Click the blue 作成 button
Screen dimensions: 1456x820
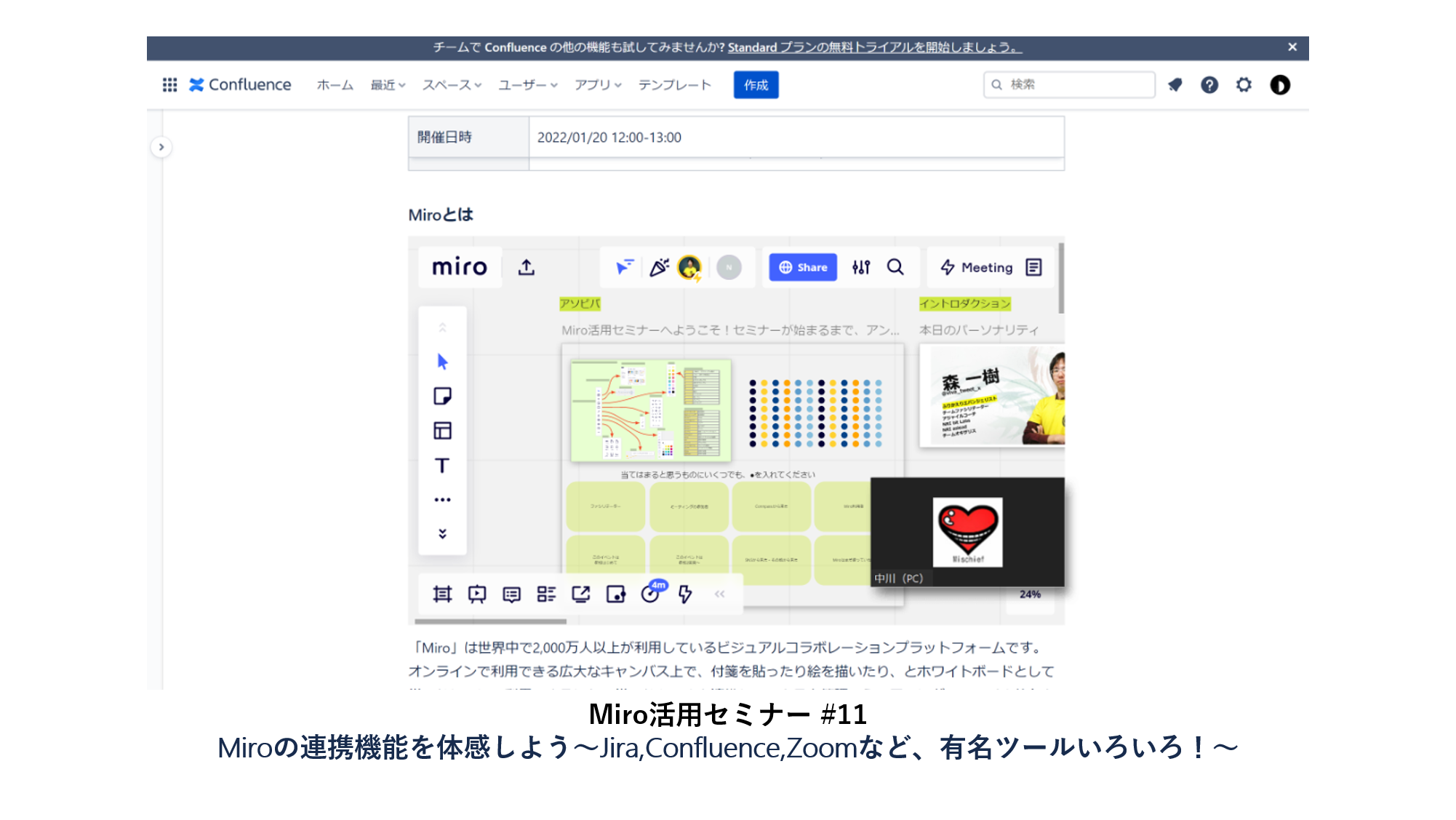click(756, 85)
